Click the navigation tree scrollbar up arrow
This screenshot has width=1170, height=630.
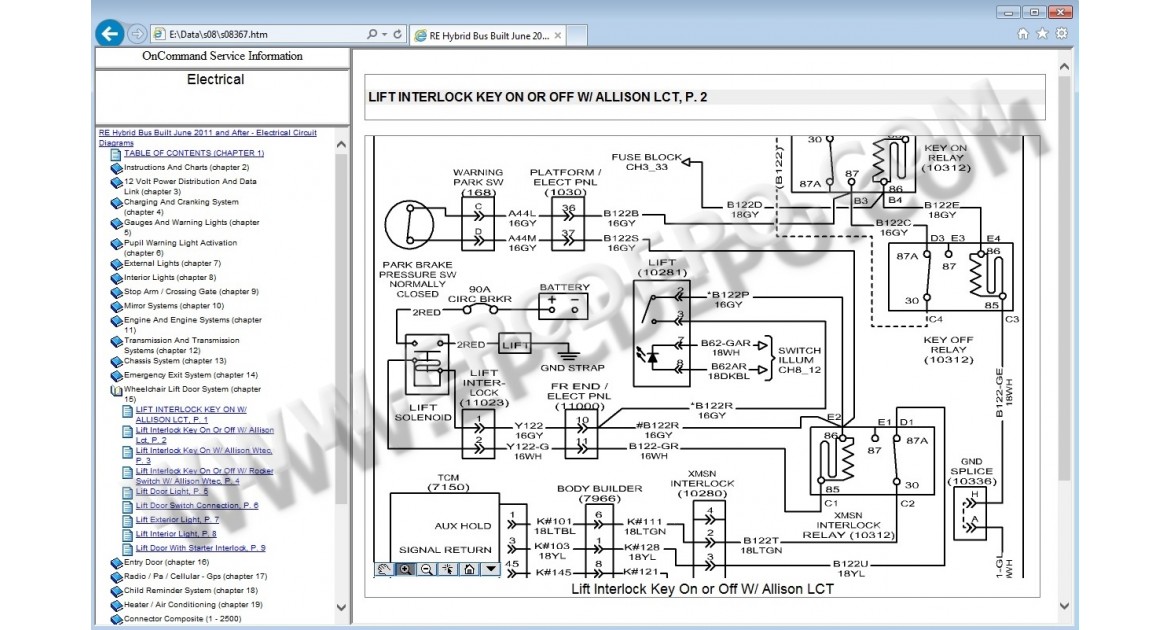(341, 145)
